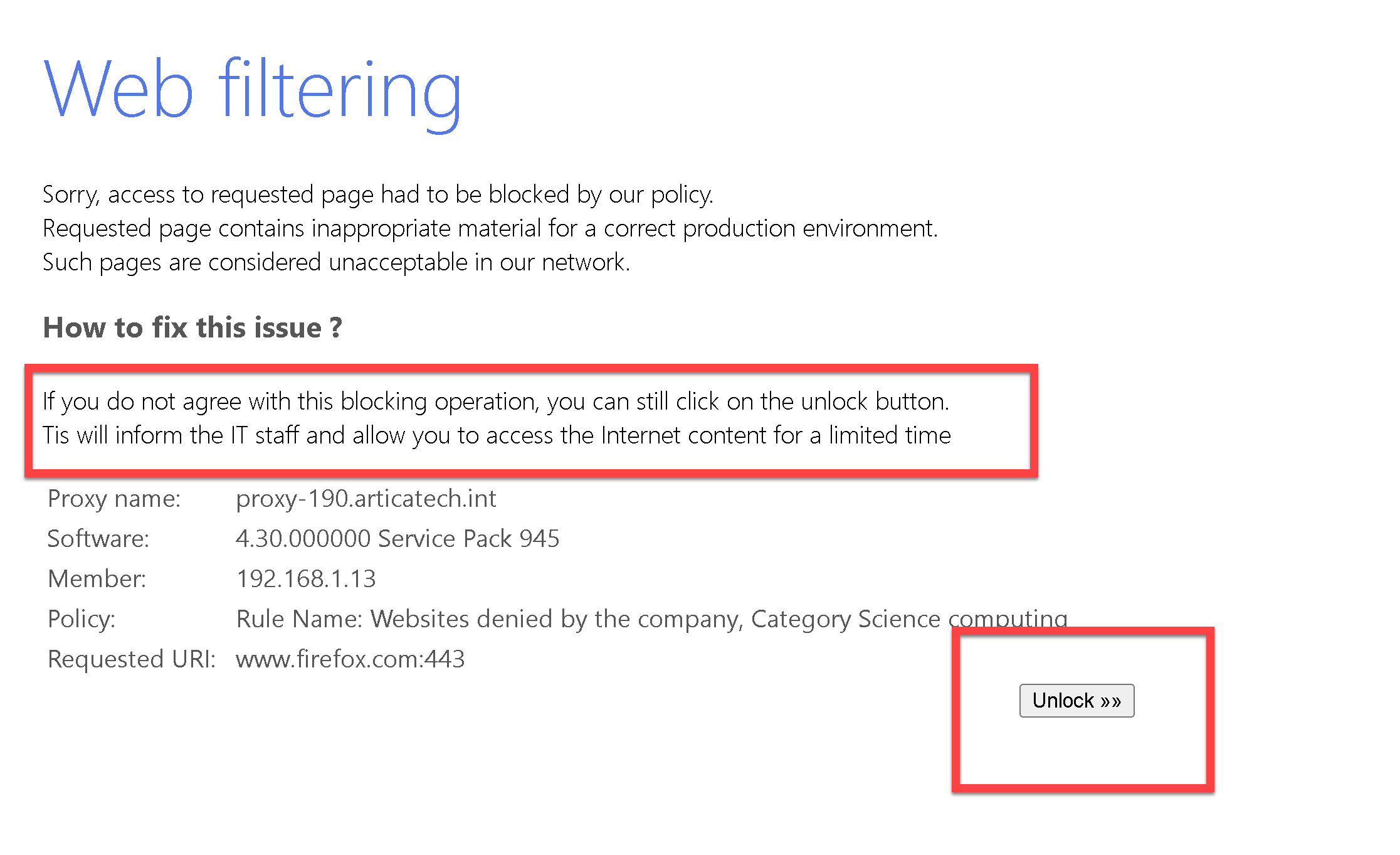Click the 'Requested URI:' label
The width and height of the screenshot is (1400, 855).
click(131, 659)
